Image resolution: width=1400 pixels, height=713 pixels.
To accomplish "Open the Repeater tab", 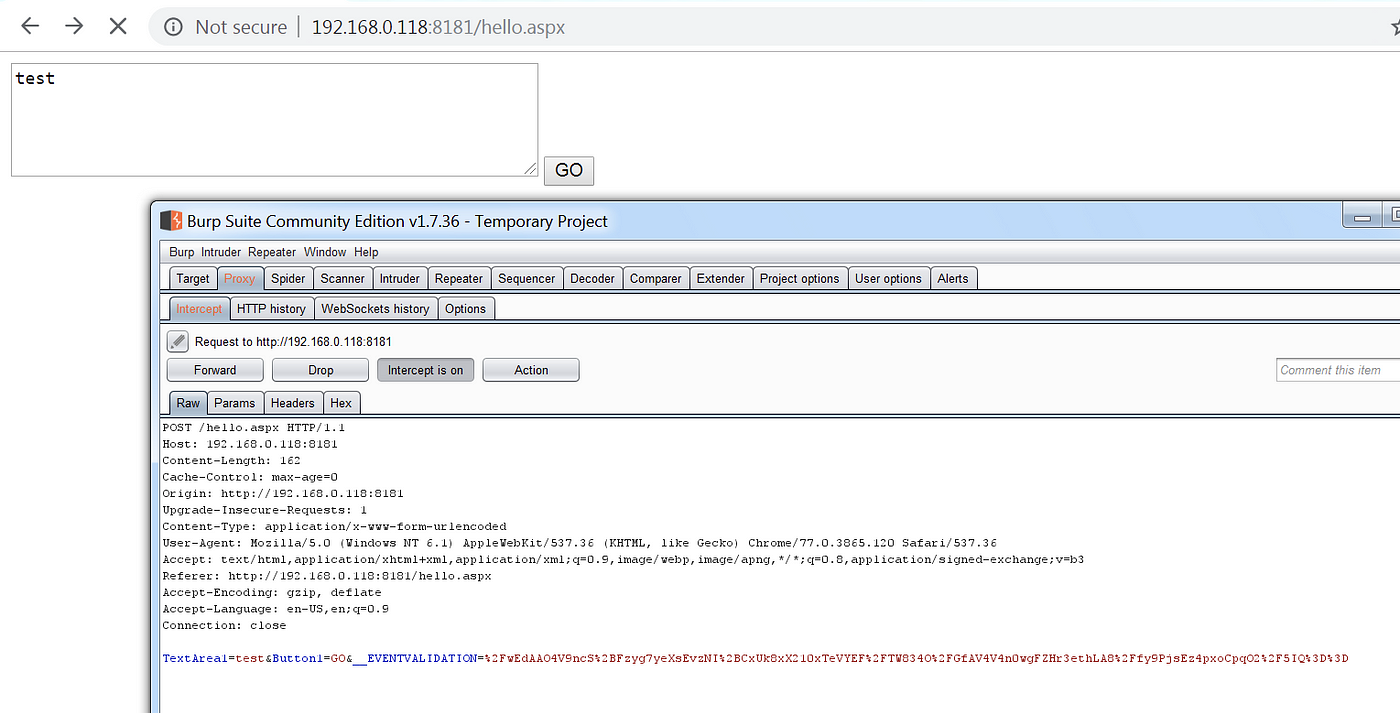I will click(459, 279).
